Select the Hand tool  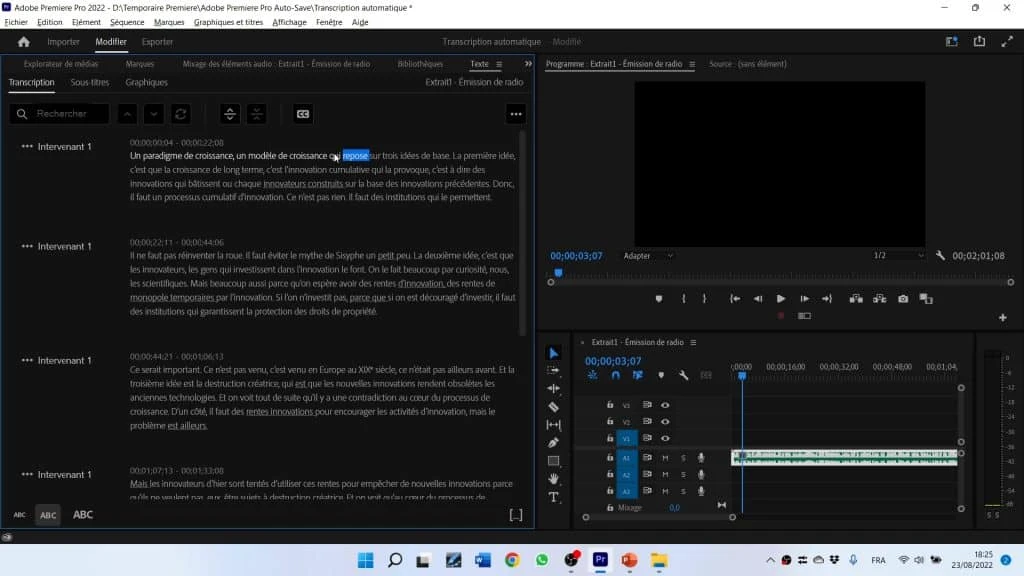click(553, 479)
